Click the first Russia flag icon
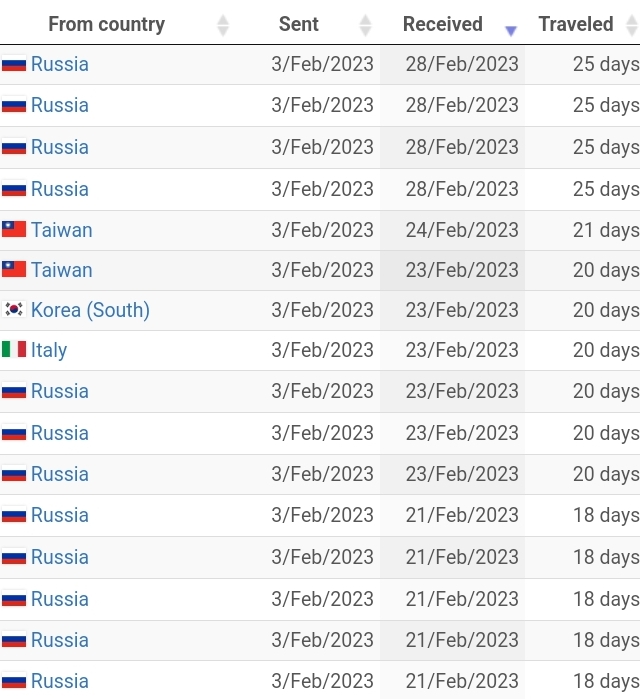640x699 pixels. 14,64
